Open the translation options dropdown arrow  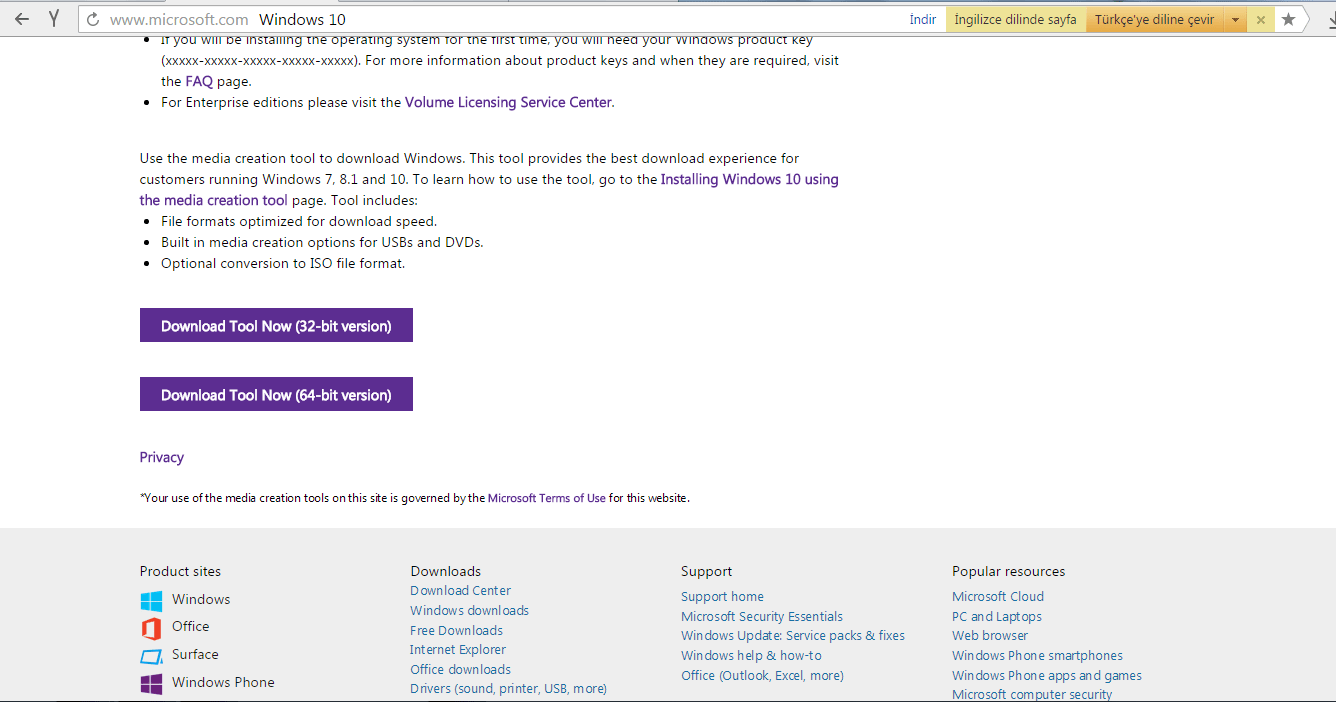[1236, 20]
